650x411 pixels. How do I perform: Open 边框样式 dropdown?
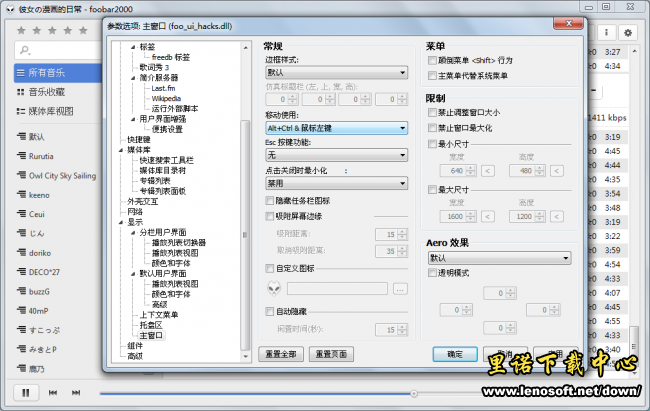pos(336,73)
